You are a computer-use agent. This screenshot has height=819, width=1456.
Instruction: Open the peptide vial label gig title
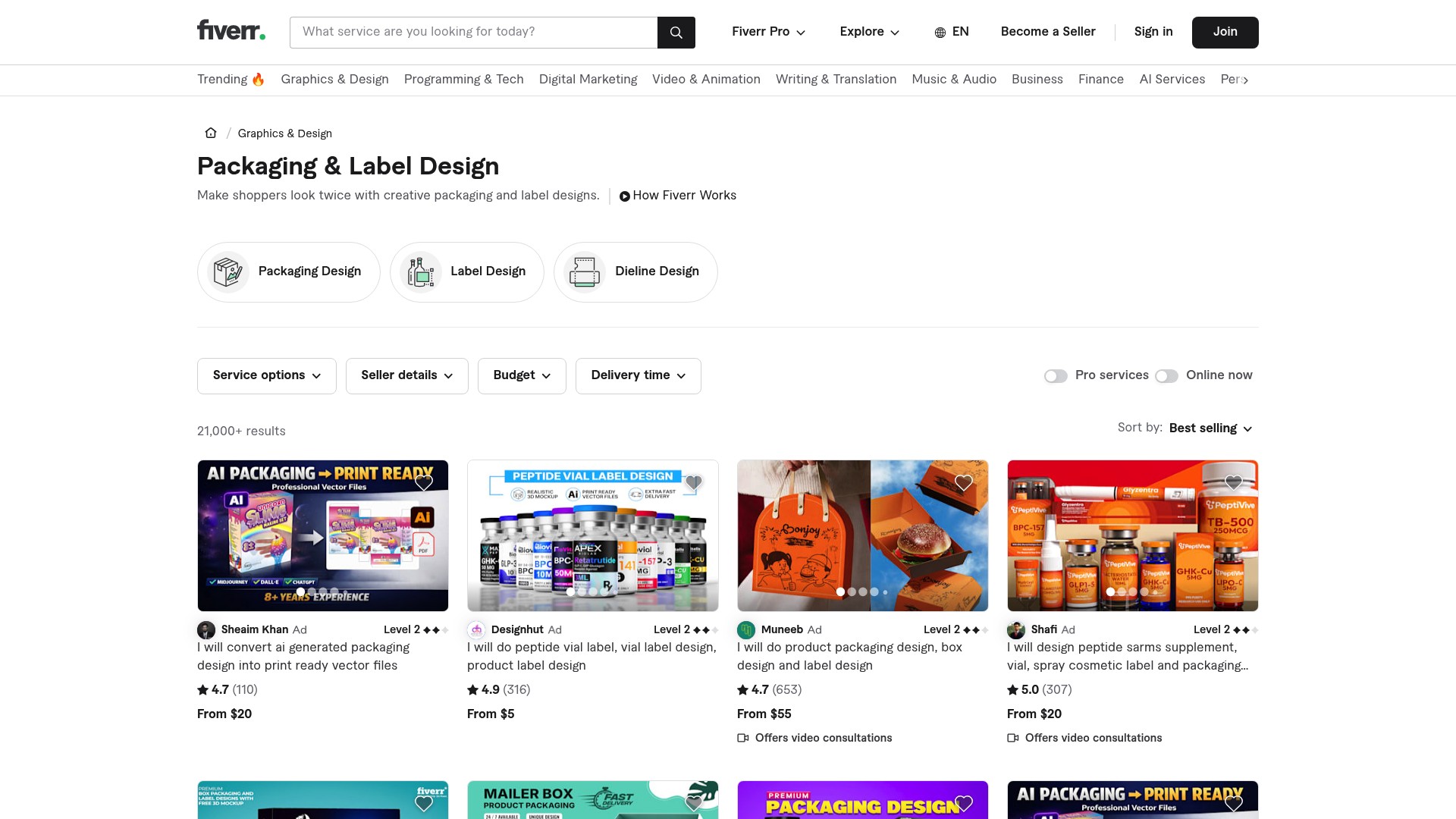pyautogui.click(x=591, y=657)
